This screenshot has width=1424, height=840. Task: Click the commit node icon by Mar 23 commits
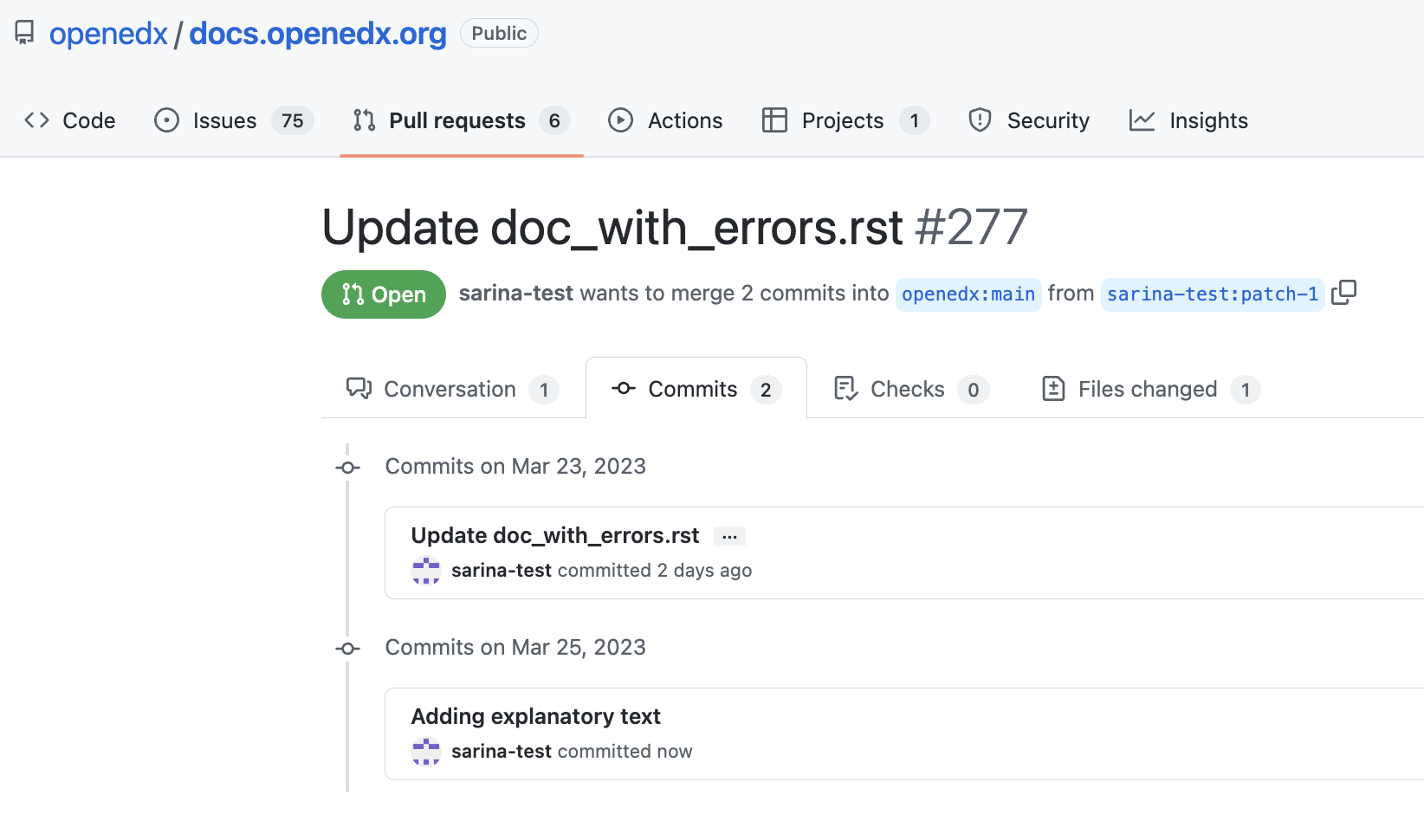click(x=346, y=467)
